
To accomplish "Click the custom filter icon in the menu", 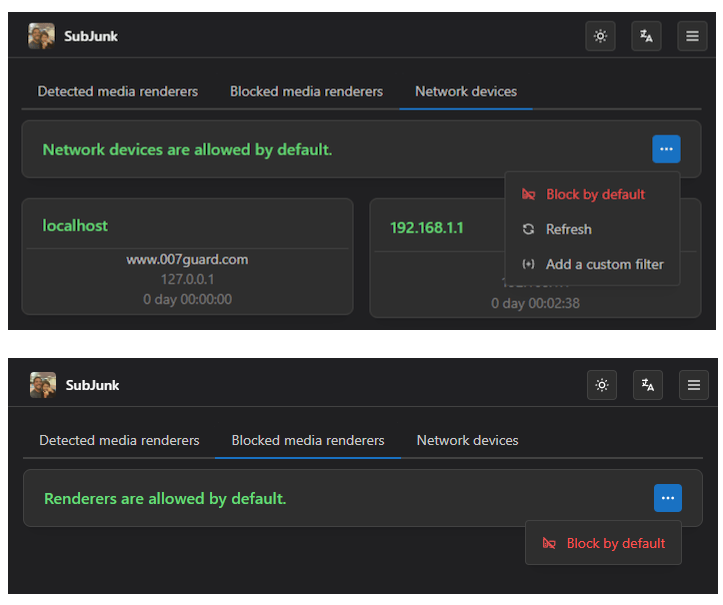I will click(x=529, y=264).
